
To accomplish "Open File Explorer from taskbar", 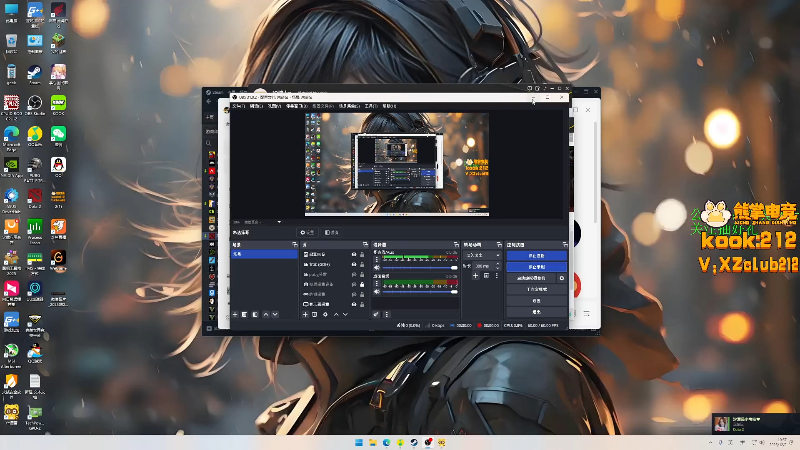I will tap(372, 442).
